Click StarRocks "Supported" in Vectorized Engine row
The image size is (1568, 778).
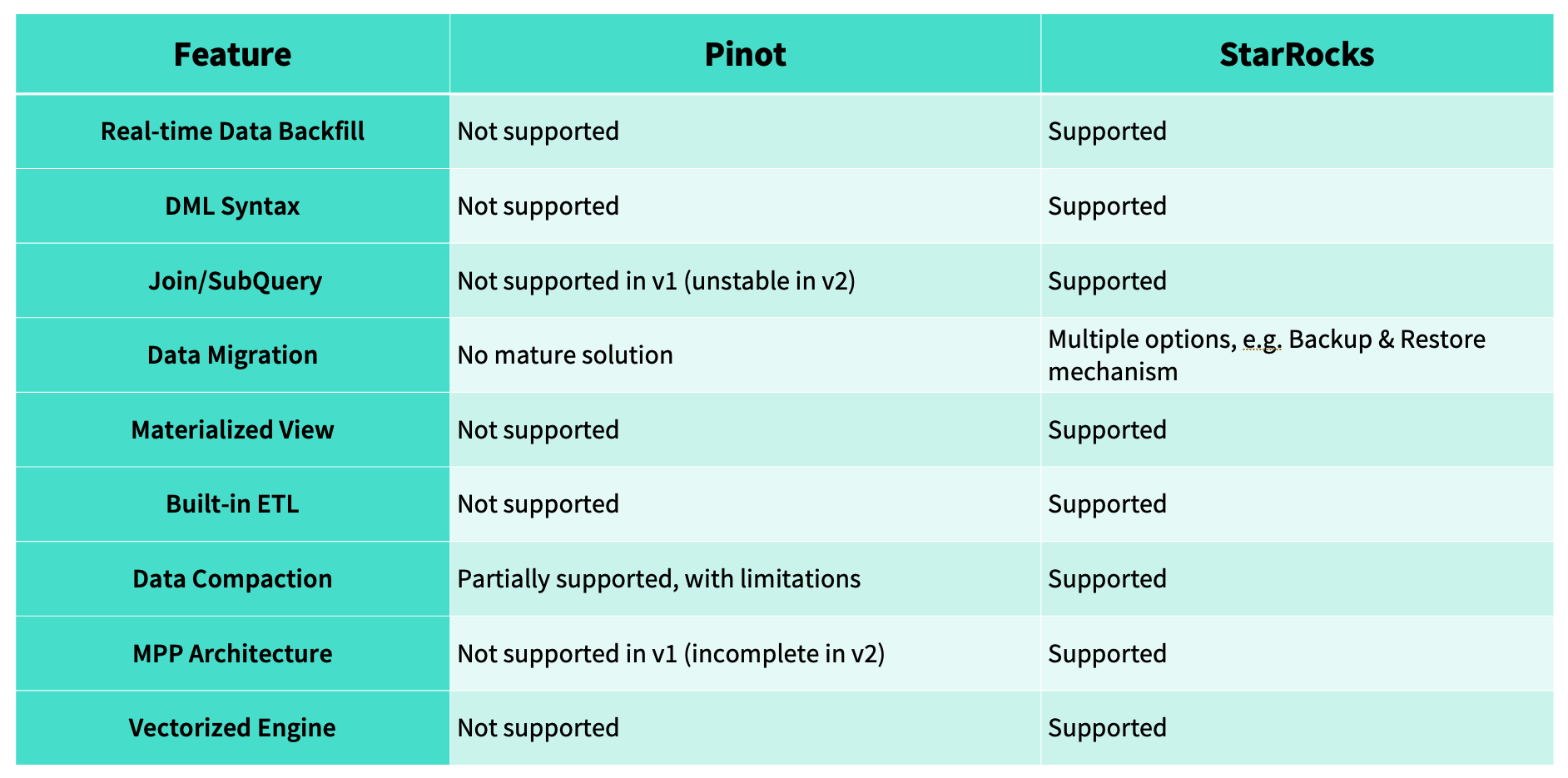1107,728
